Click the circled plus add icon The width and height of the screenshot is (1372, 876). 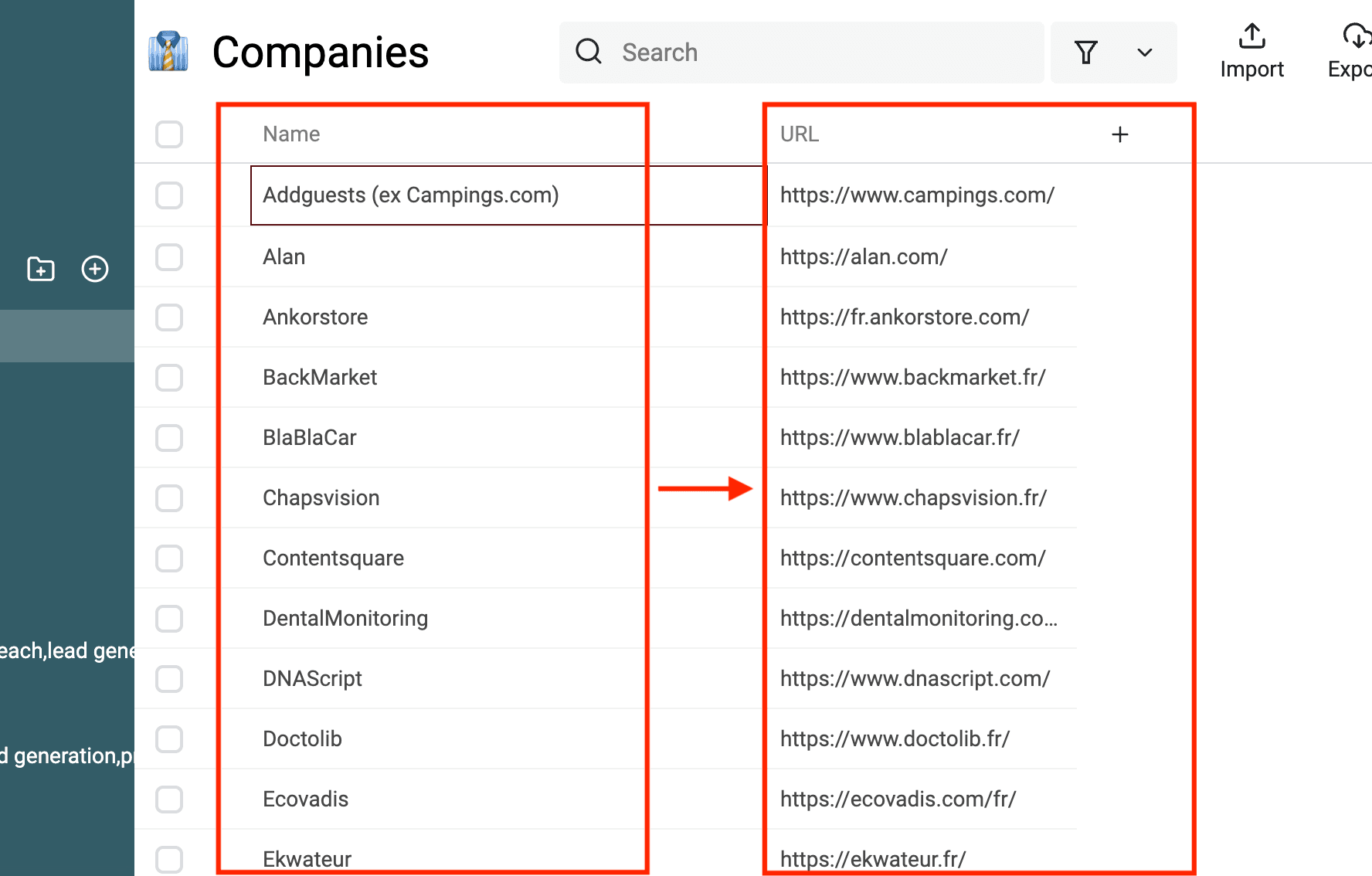pos(95,269)
